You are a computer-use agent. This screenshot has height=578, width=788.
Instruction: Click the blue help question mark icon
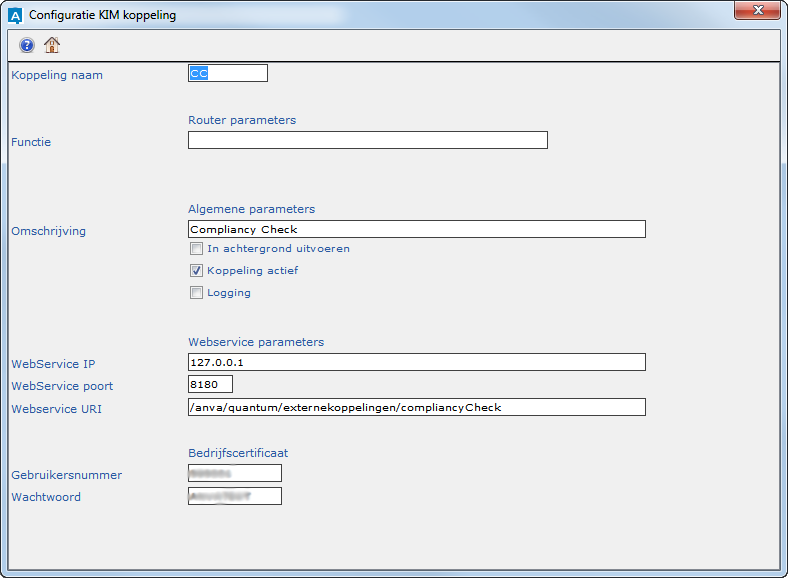[x=27, y=45]
